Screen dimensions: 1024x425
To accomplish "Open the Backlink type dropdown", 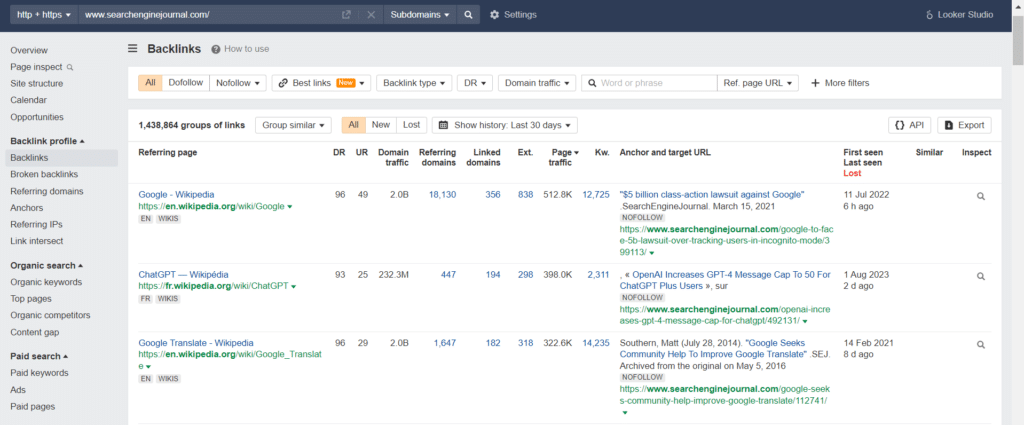I will point(414,83).
